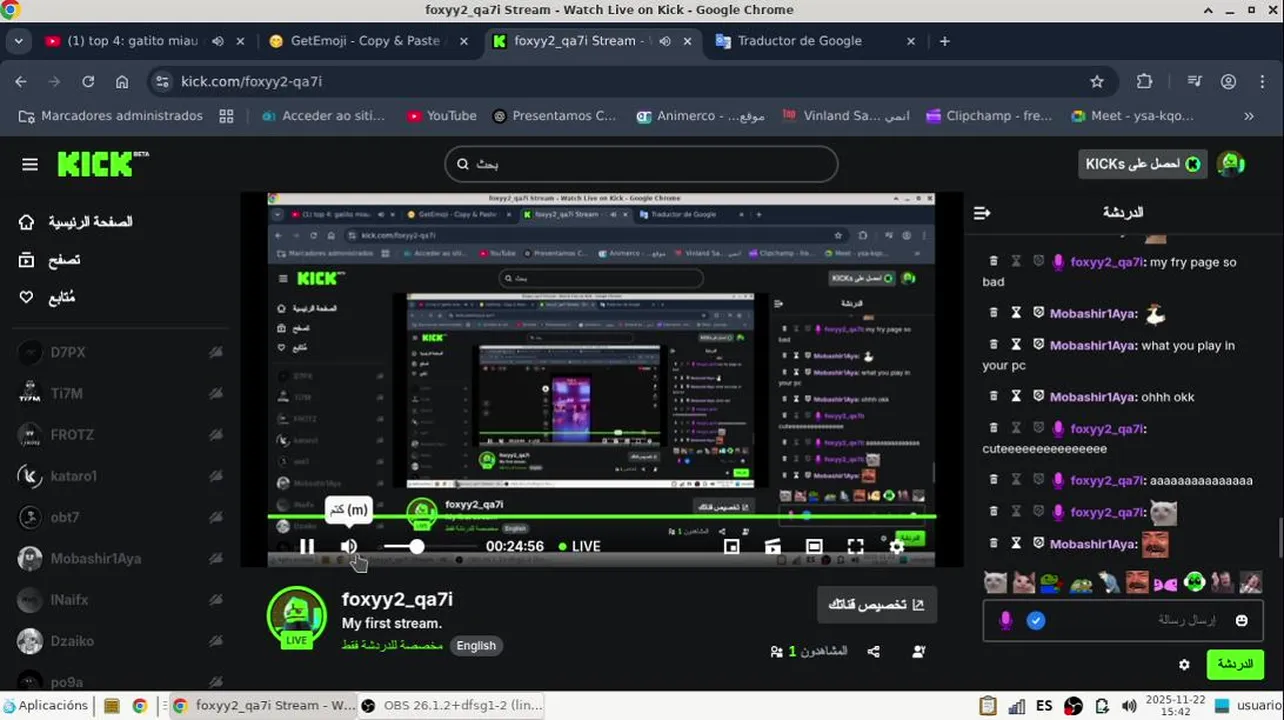Switch to the 'top 4: gatito miau' tab
This screenshot has width=1284, height=720.
coord(147,41)
